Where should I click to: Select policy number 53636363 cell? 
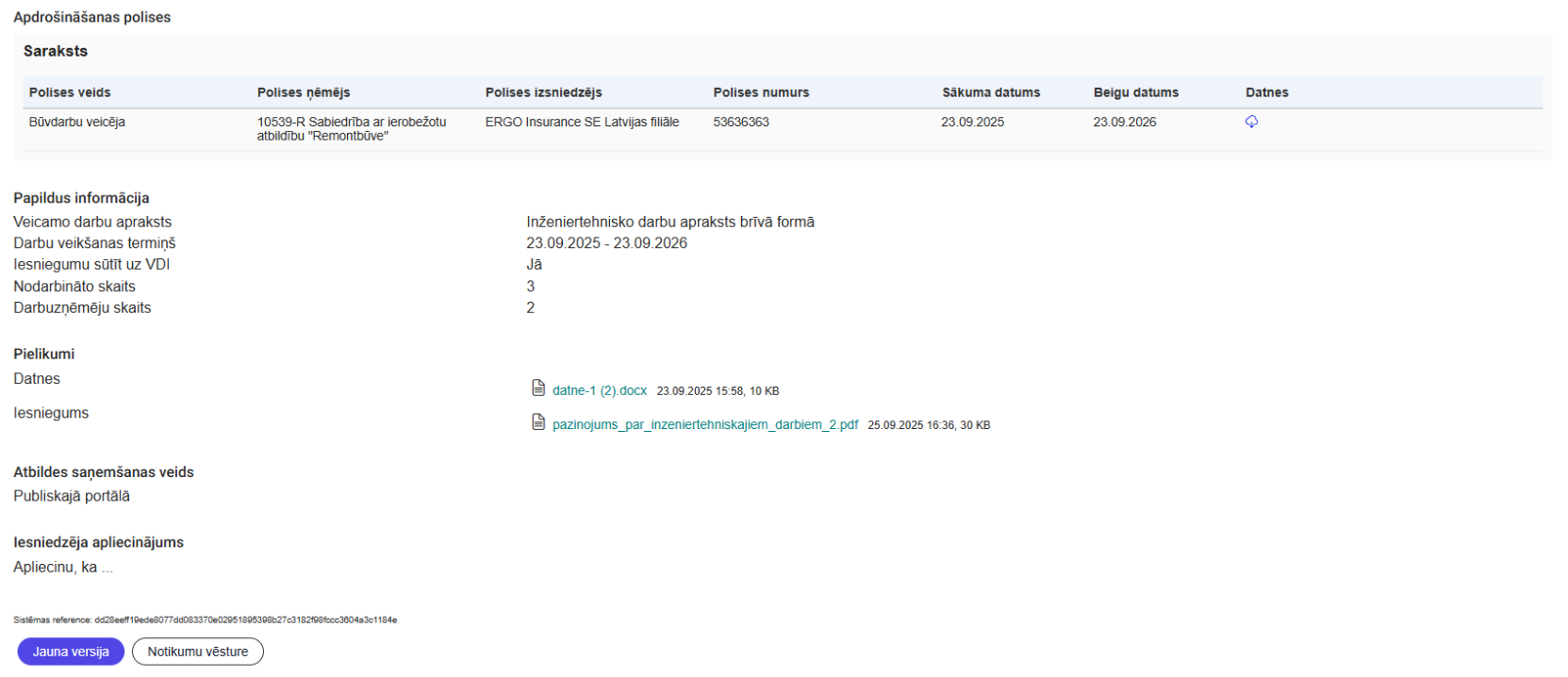point(741,122)
